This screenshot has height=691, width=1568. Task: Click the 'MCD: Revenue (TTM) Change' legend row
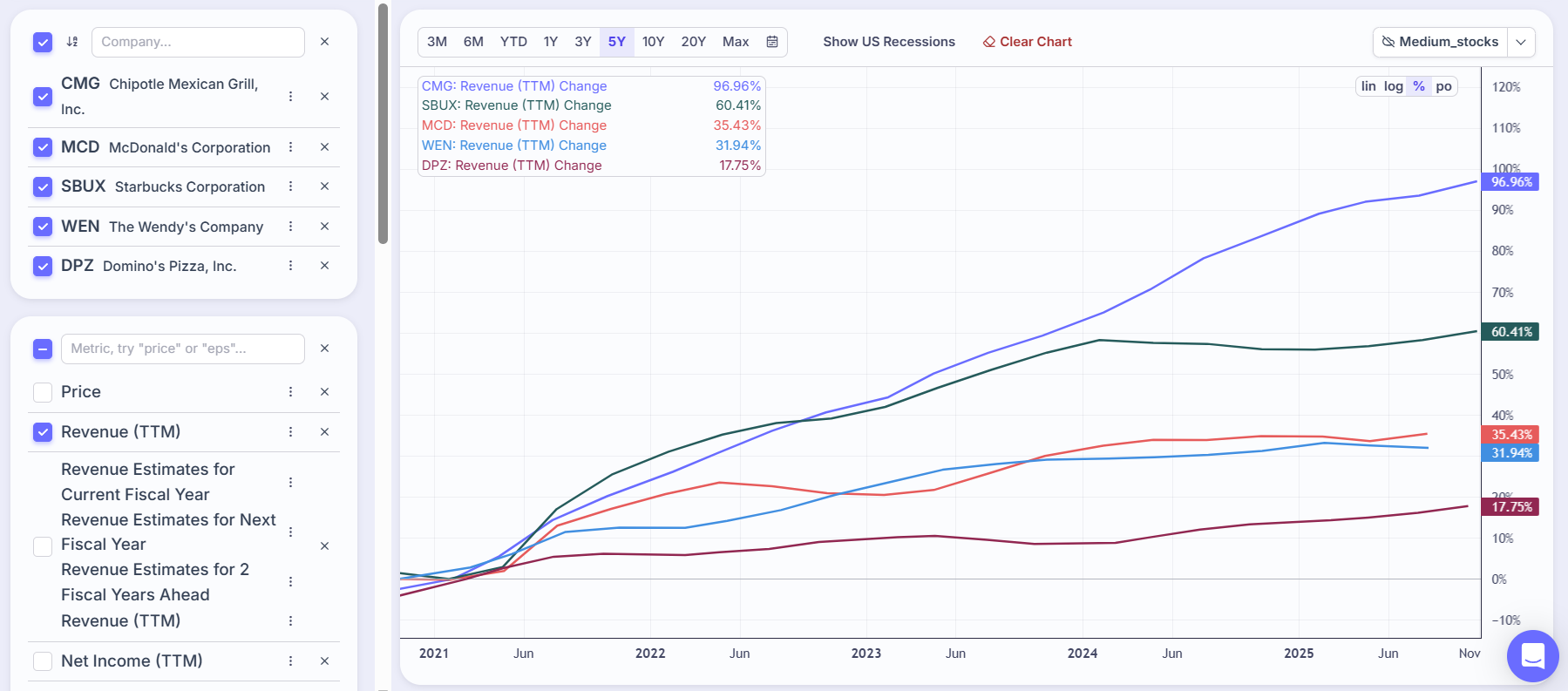tap(591, 125)
